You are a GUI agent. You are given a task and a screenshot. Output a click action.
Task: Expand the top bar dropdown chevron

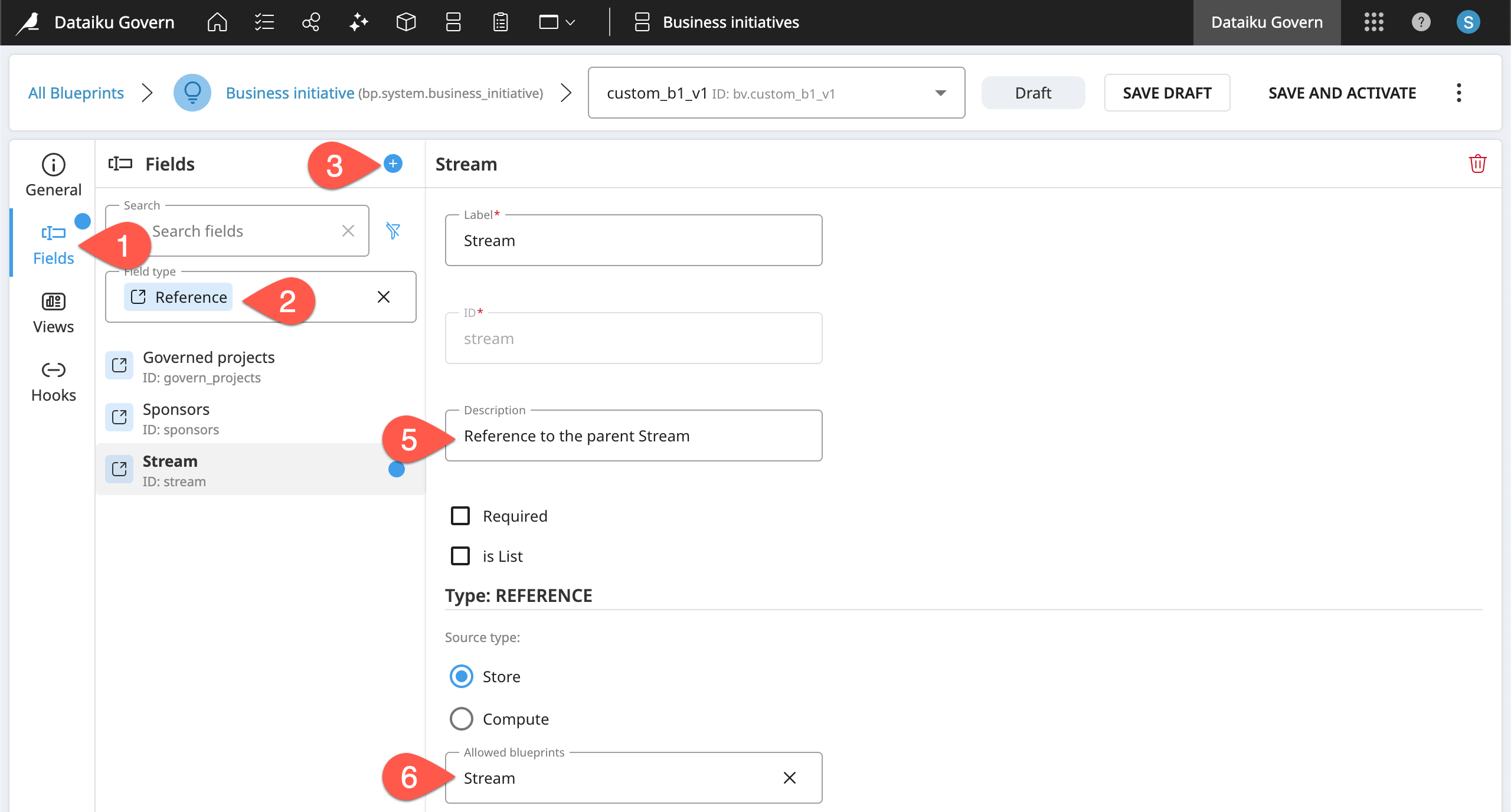[570, 22]
